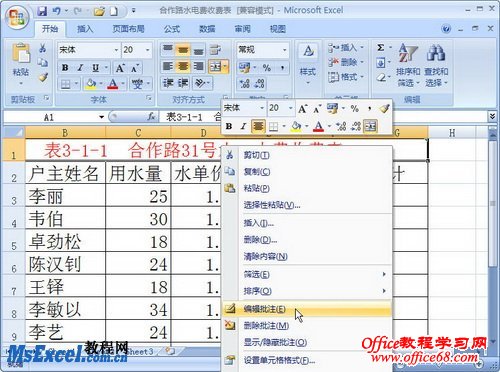Click the Office button logo
500x372 pixels.
(x=17, y=17)
